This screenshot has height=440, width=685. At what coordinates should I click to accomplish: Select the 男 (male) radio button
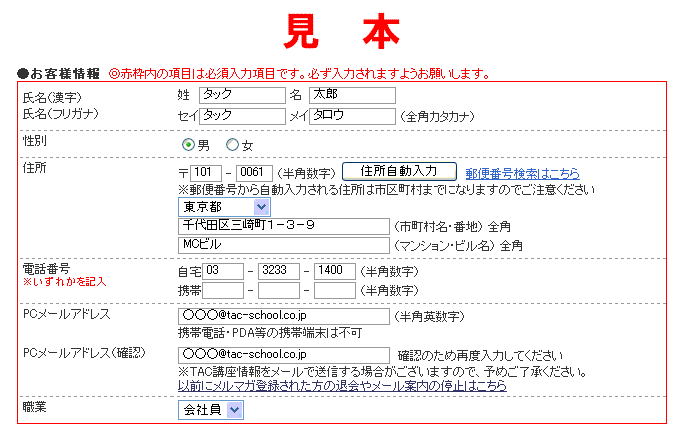point(188,145)
